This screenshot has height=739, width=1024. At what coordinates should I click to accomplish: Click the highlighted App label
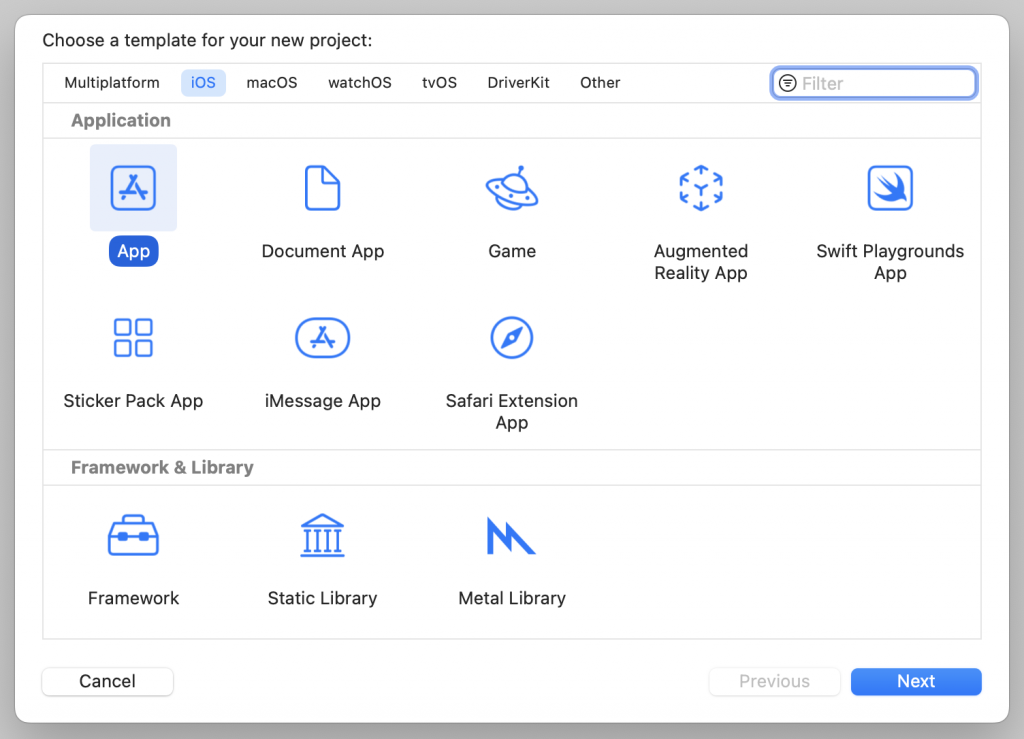point(134,251)
